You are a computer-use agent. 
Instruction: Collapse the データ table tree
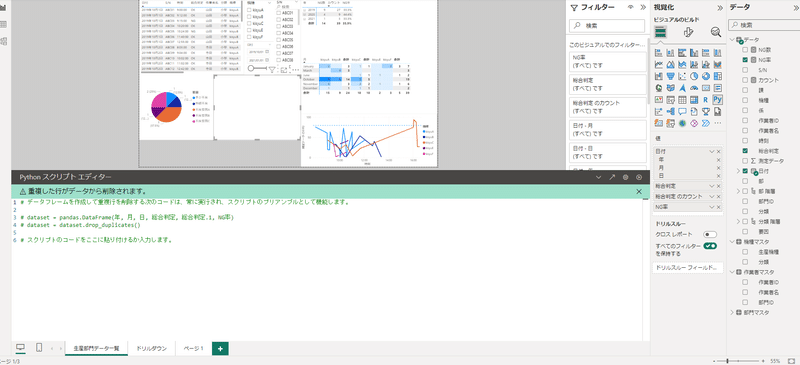[x=733, y=40]
